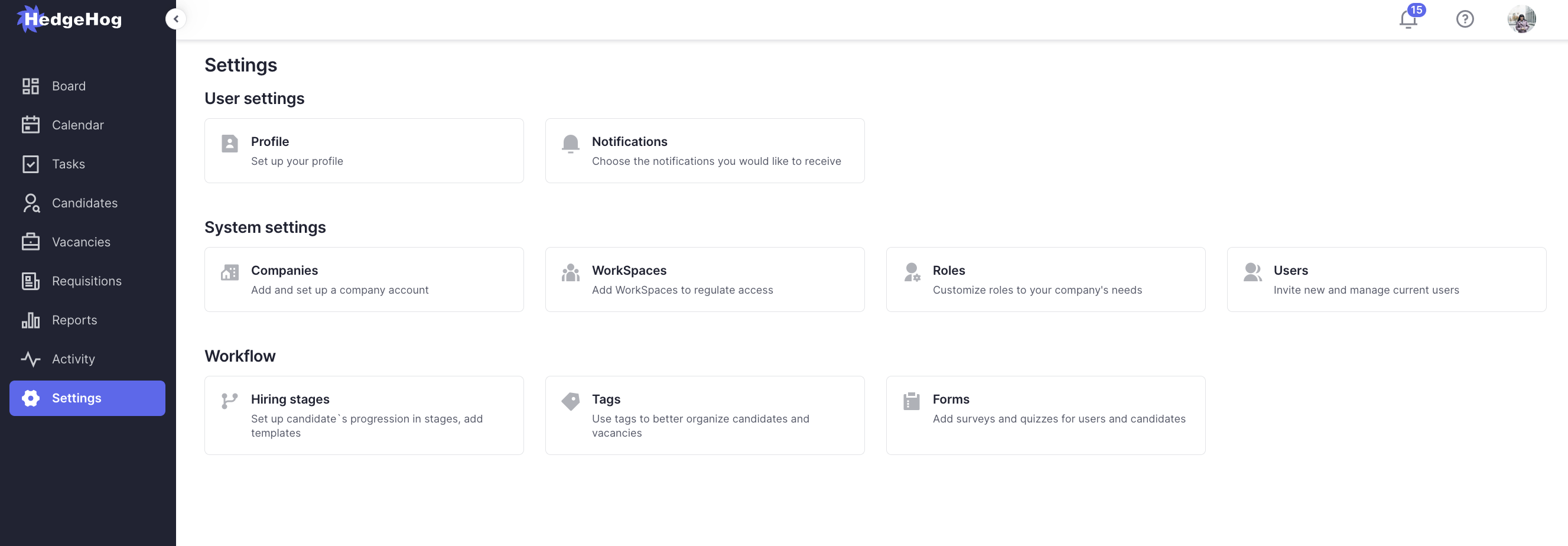Click the notification bell icon
1568x546 pixels.
pos(1408,19)
